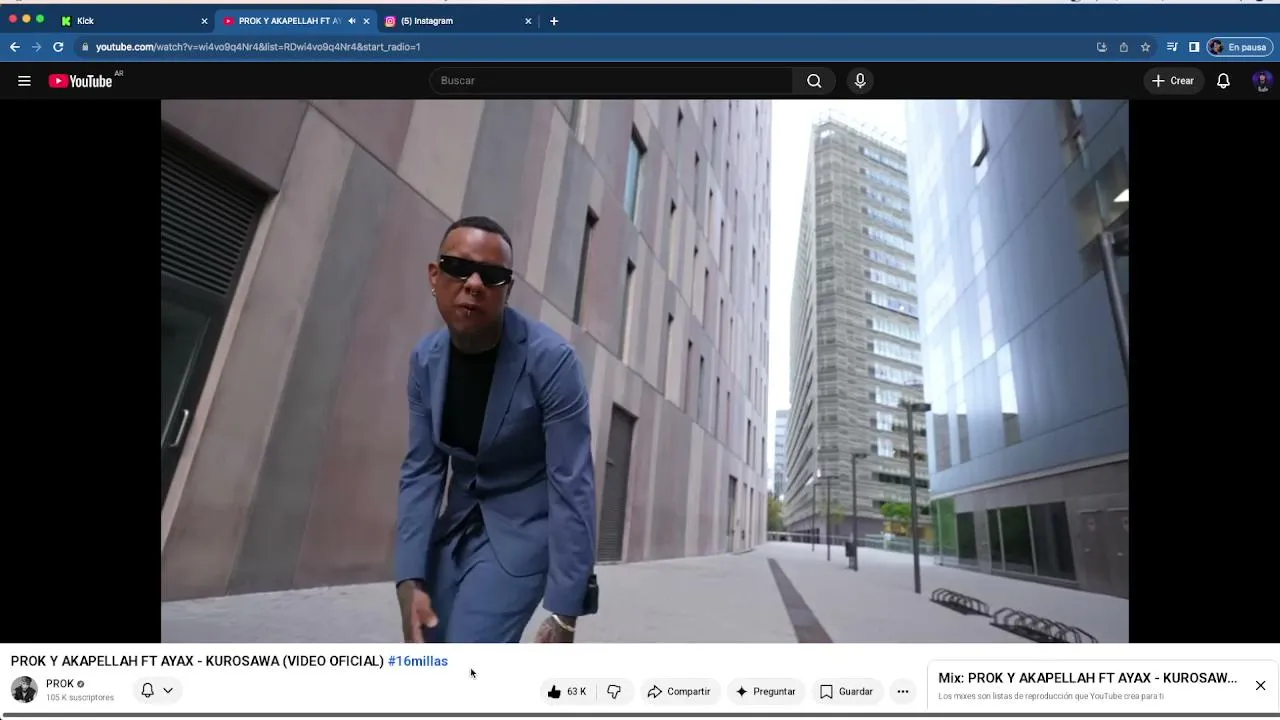Close the Instagram tab

coord(528,21)
